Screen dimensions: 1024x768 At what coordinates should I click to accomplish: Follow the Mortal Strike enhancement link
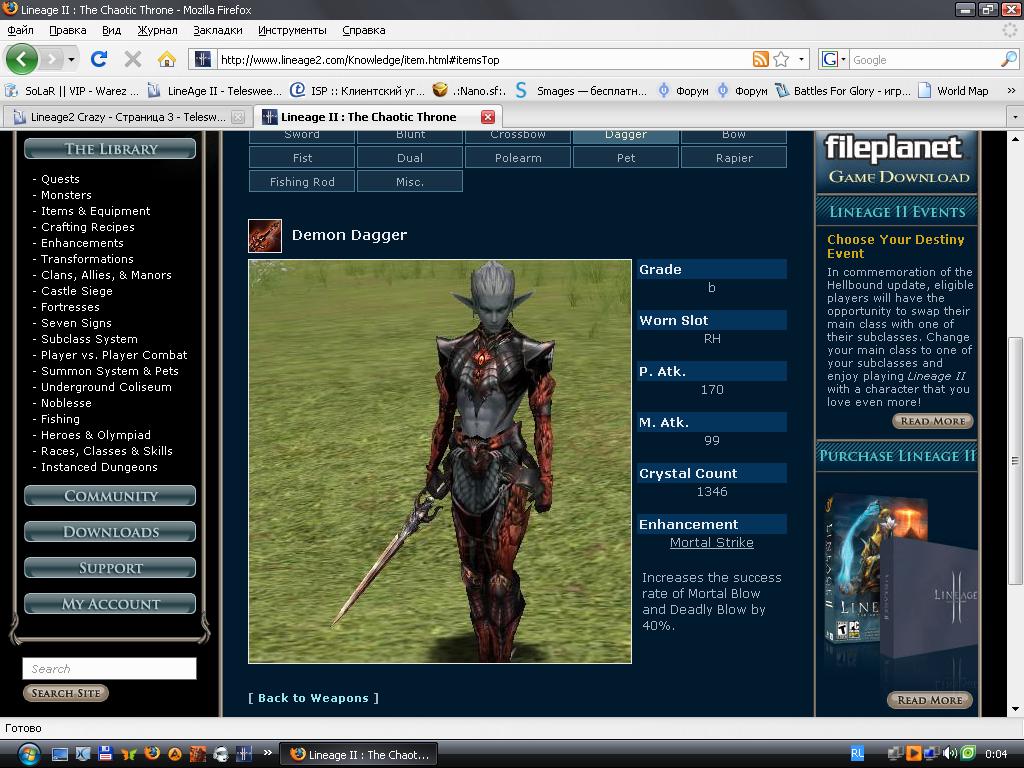[711, 543]
